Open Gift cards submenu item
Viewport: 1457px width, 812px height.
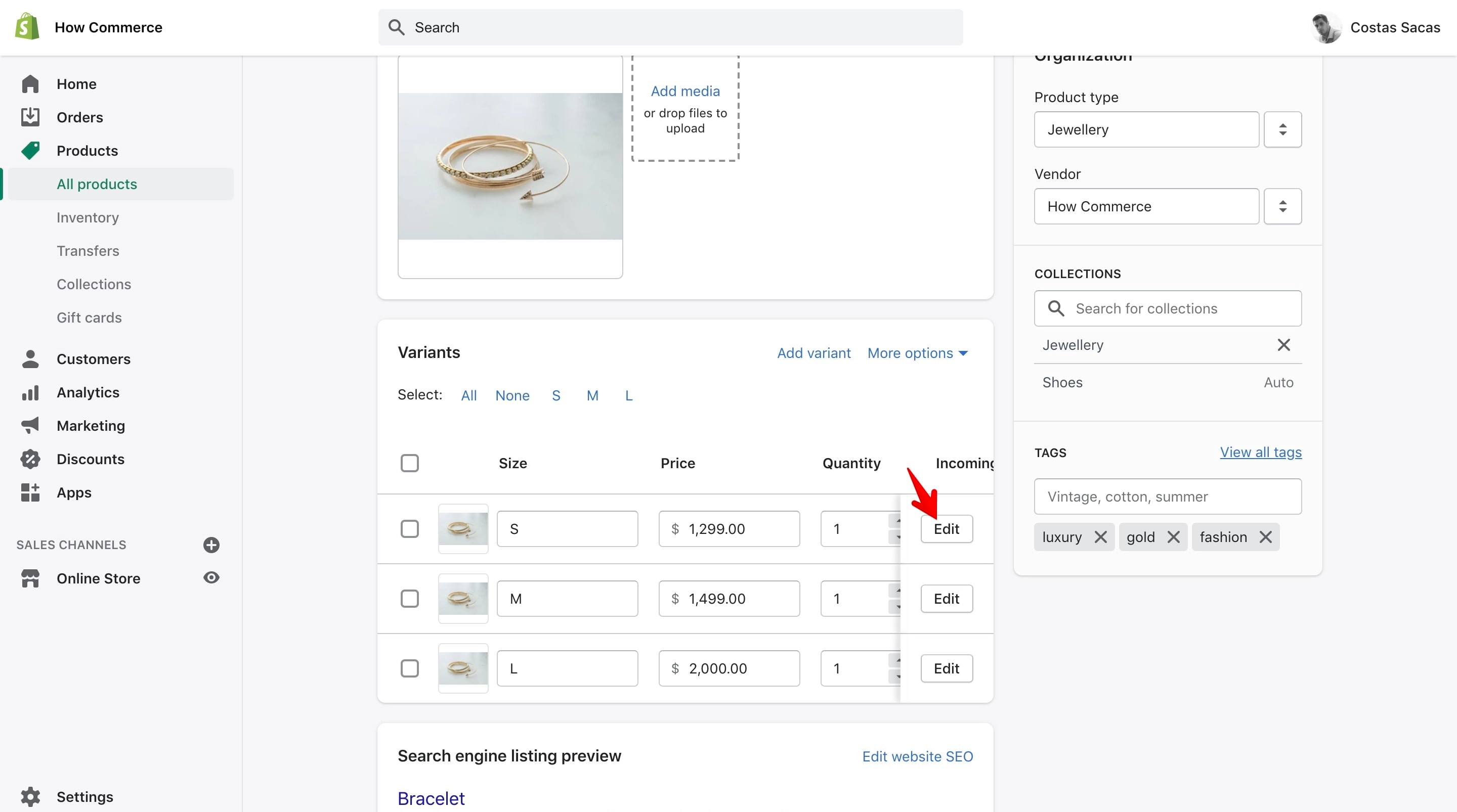(x=89, y=317)
